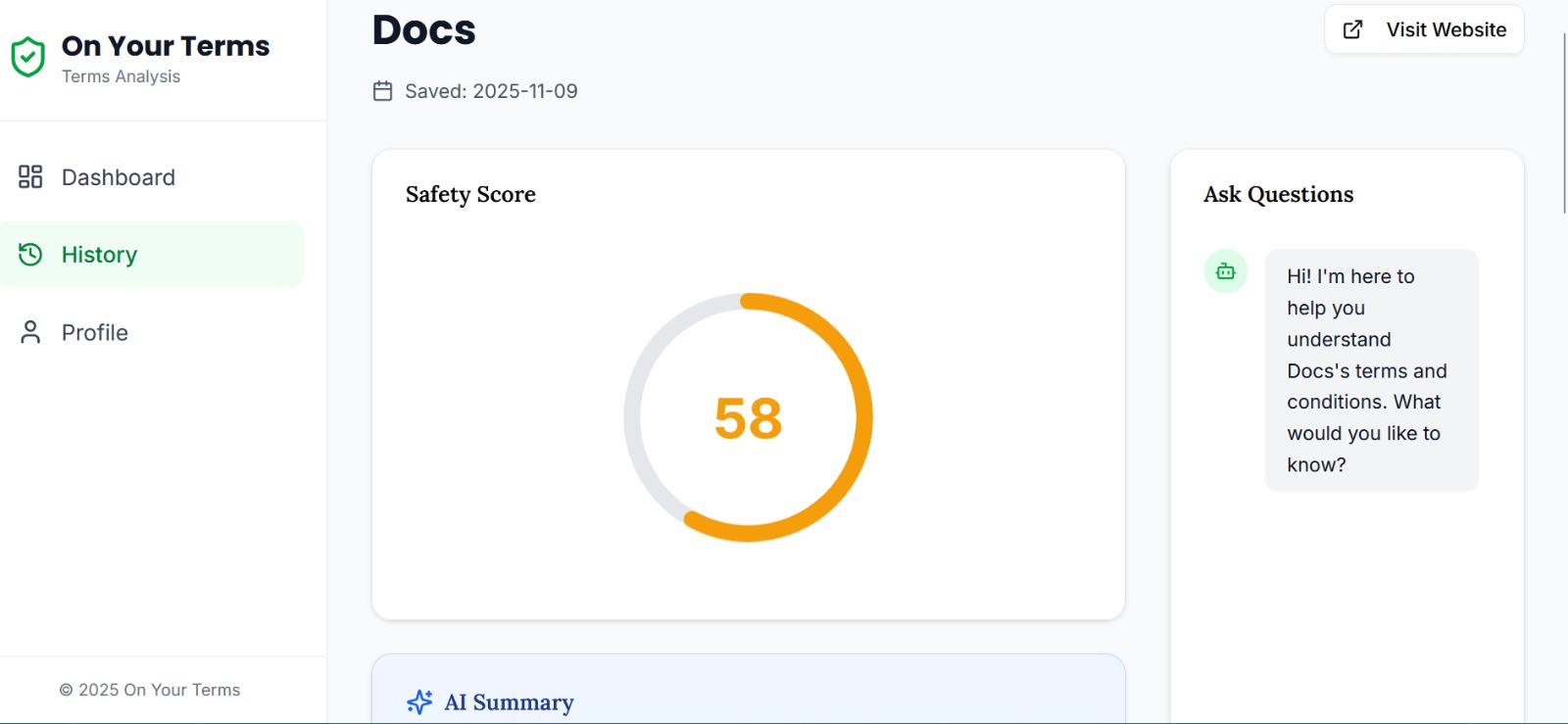Click the calendar icon next to saved date
The height and width of the screenshot is (724, 1568).
point(382,90)
